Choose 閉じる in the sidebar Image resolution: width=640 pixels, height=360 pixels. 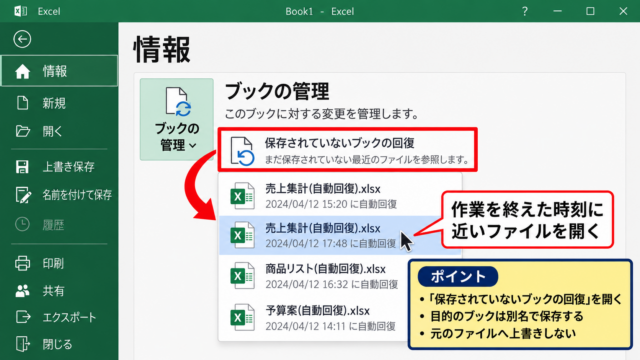[60, 344]
